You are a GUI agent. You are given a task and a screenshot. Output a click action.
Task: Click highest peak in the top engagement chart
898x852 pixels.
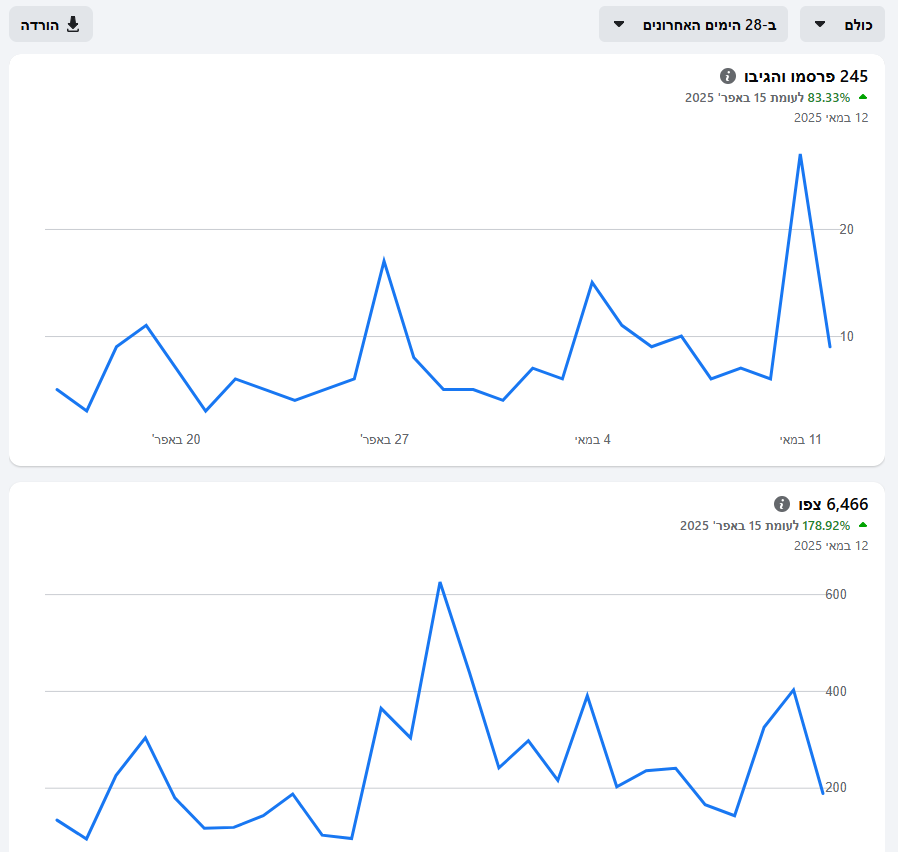[800, 155]
